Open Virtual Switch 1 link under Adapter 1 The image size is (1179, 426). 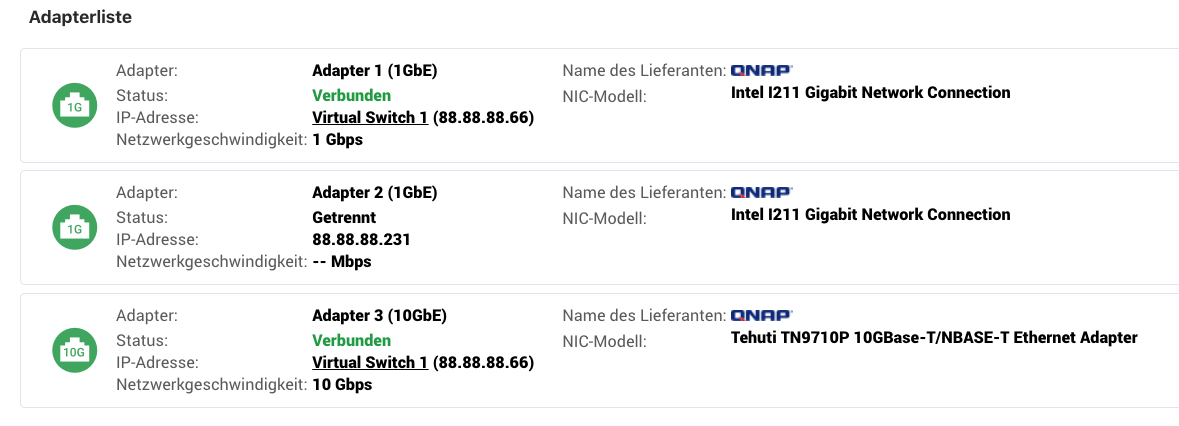[x=370, y=118]
